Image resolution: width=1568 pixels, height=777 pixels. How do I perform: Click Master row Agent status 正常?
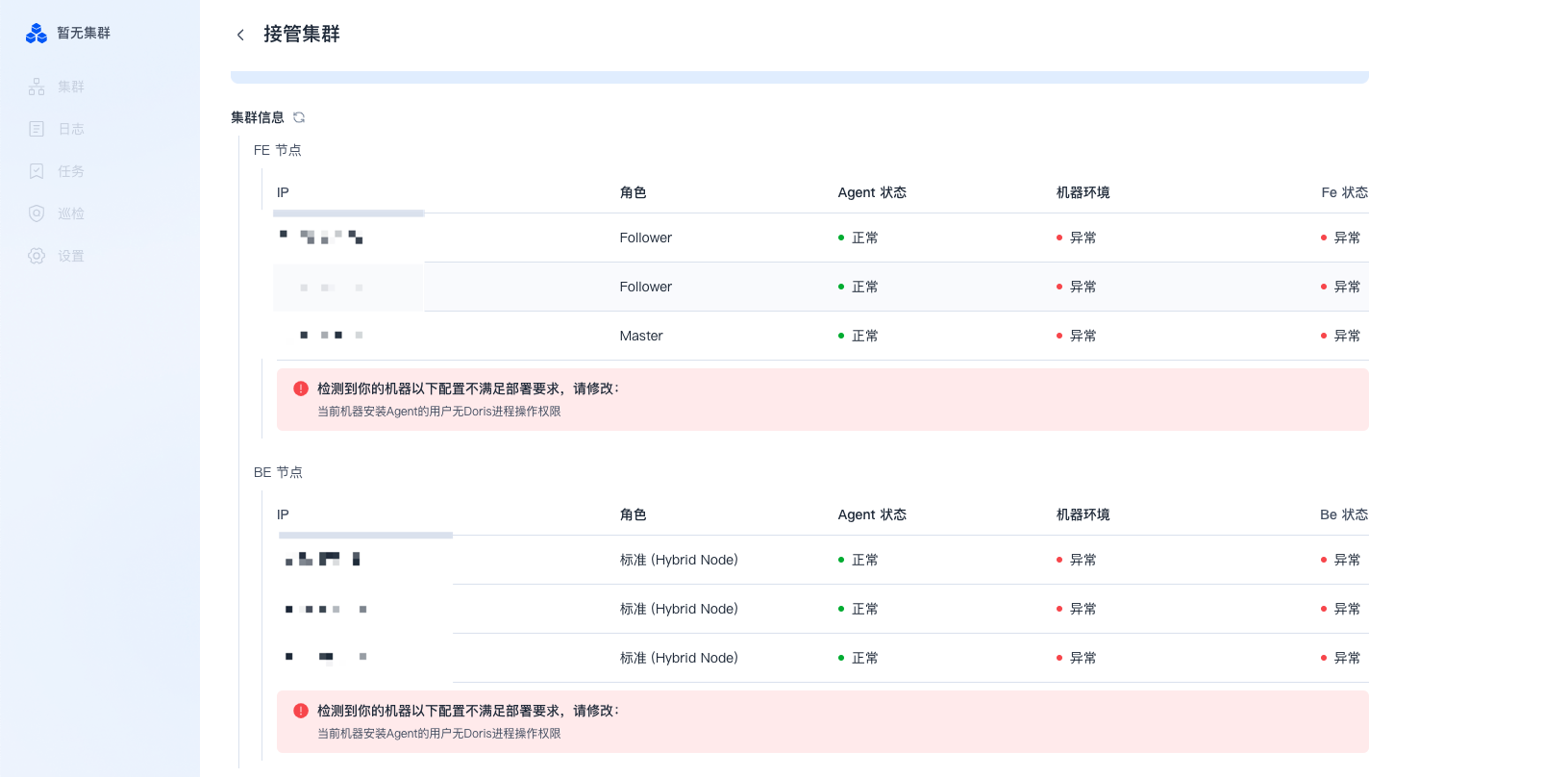tap(859, 336)
